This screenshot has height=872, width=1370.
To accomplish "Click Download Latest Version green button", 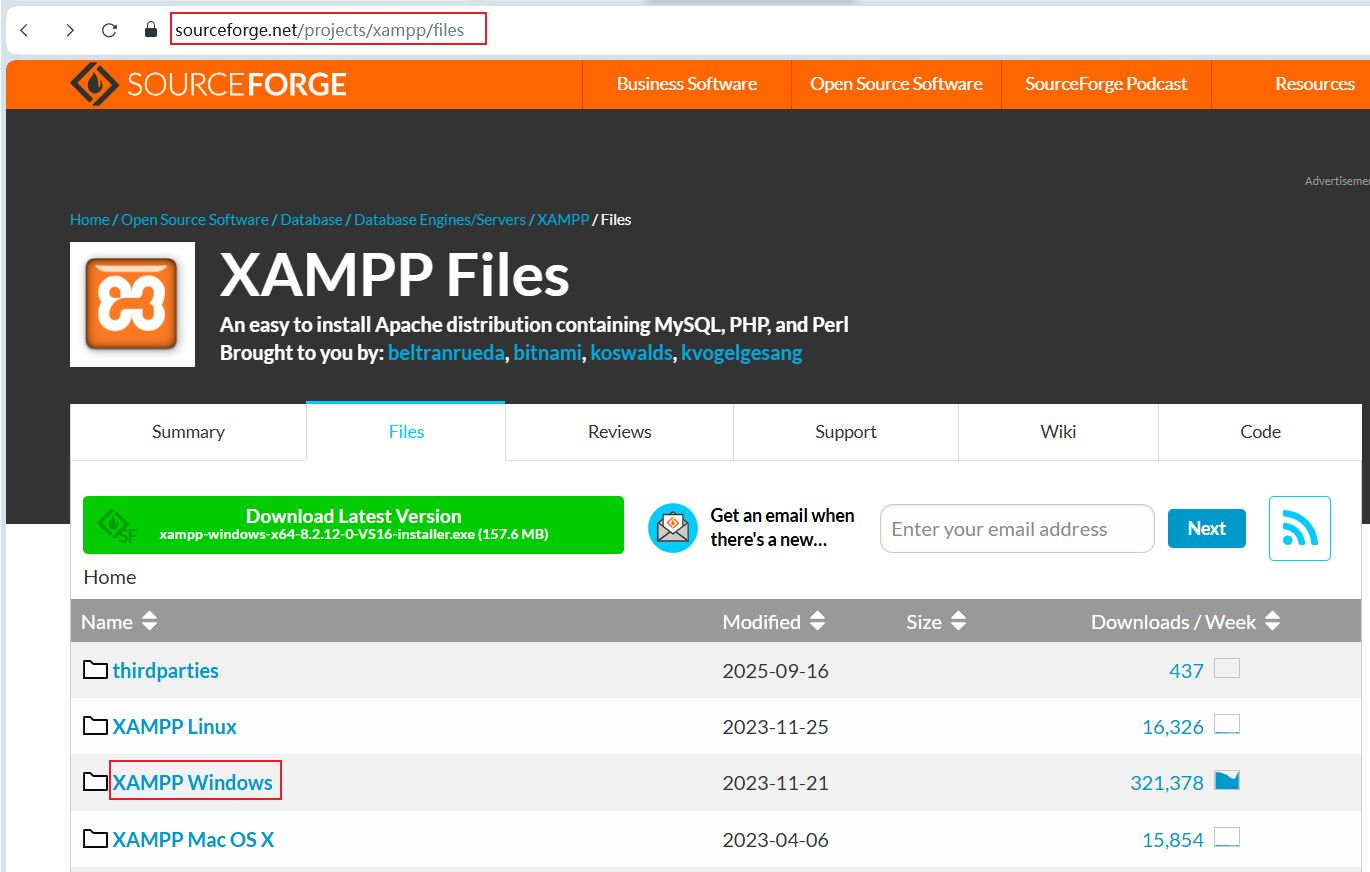I will point(353,525).
